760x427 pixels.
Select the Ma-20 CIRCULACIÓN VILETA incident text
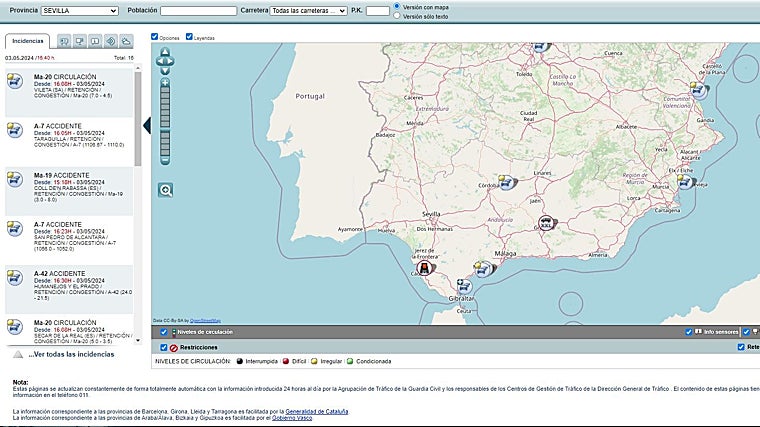click(x=73, y=86)
